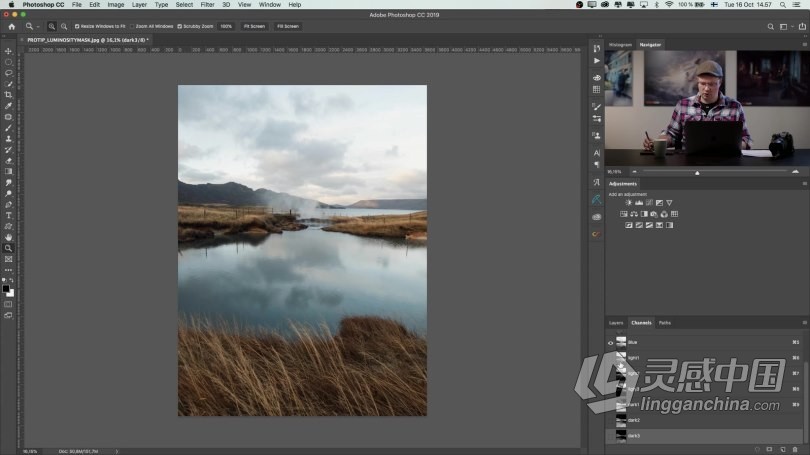
Task: Click the Navigator zoom slider handle
Action: [697, 173]
